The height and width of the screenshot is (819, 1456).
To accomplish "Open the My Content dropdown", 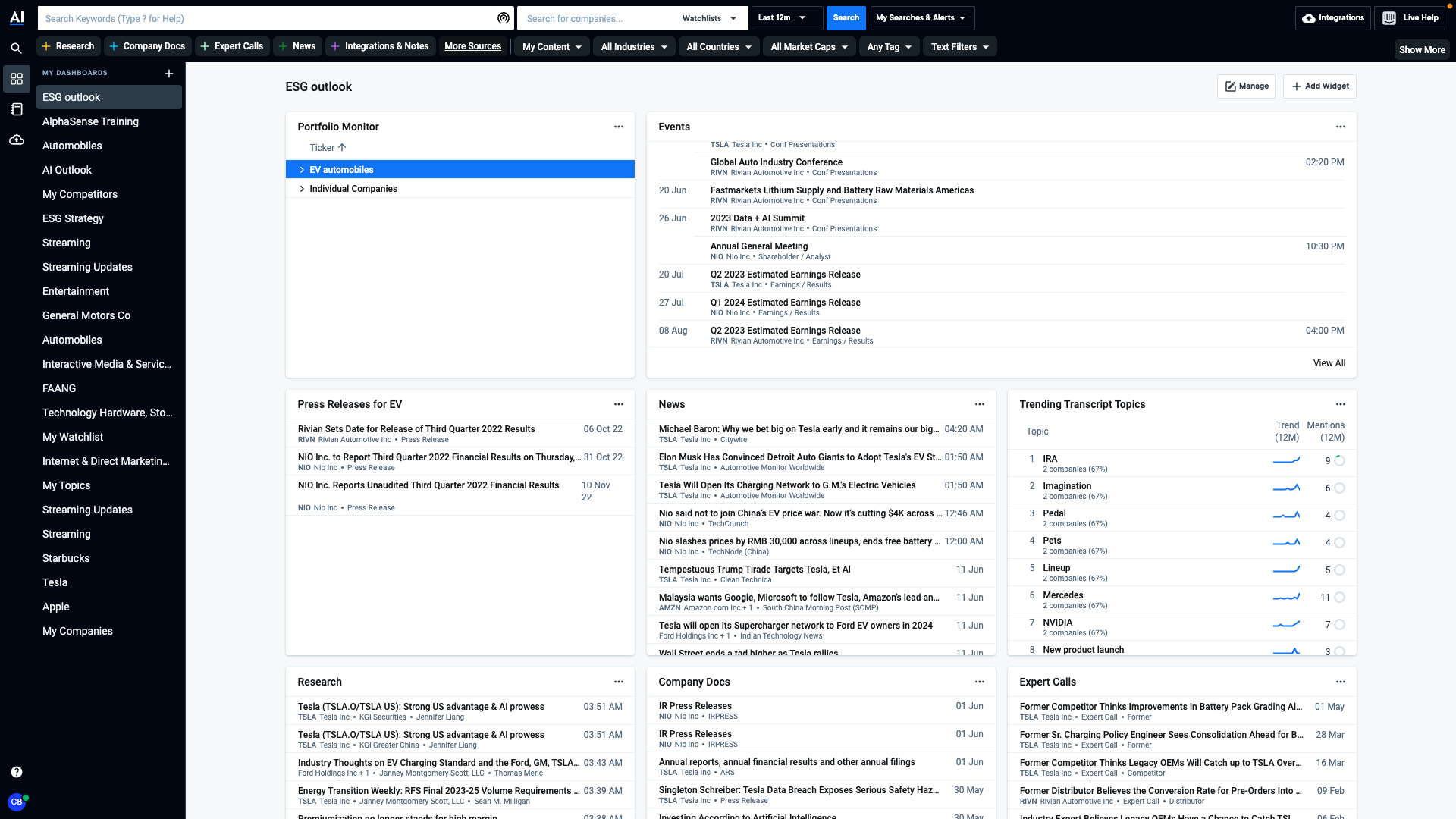I will [x=552, y=46].
